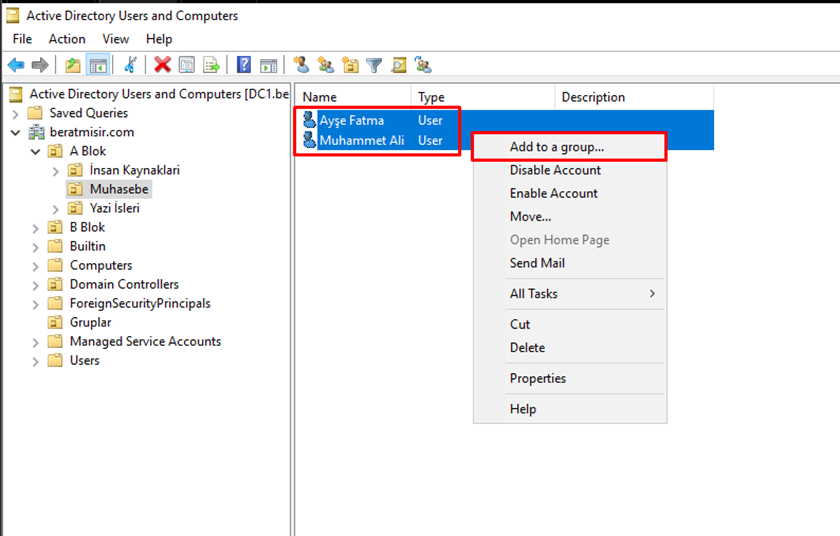Select the Gruplar folder in tree
840x536 pixels.
point(90,322)
